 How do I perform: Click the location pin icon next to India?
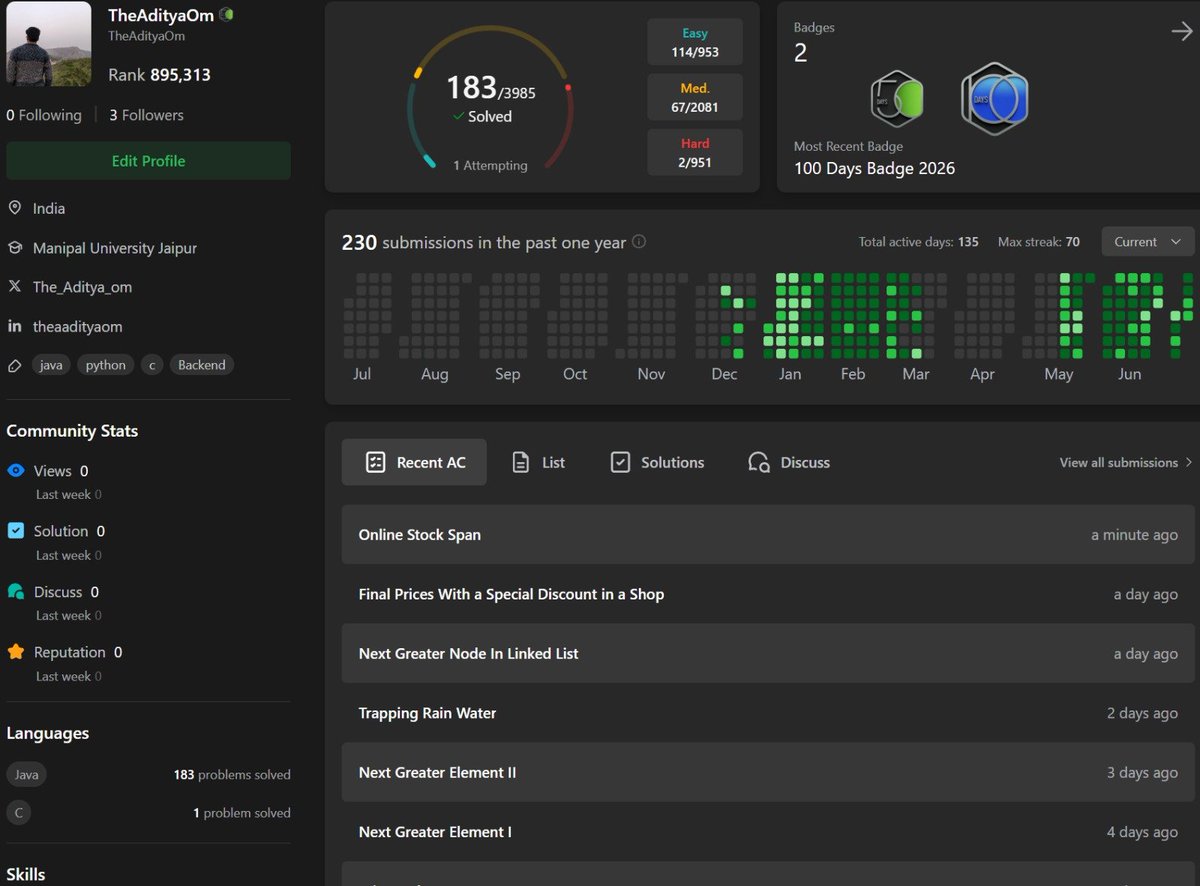15,208
